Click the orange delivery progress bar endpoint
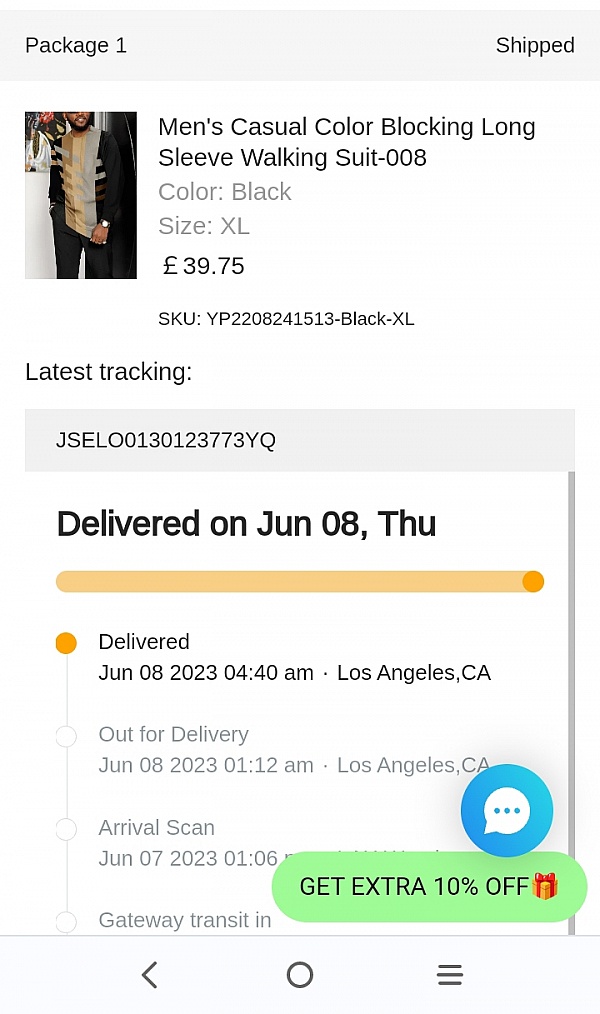The height and width of the screenshot is (1014, 600). (x=533, y=581)
